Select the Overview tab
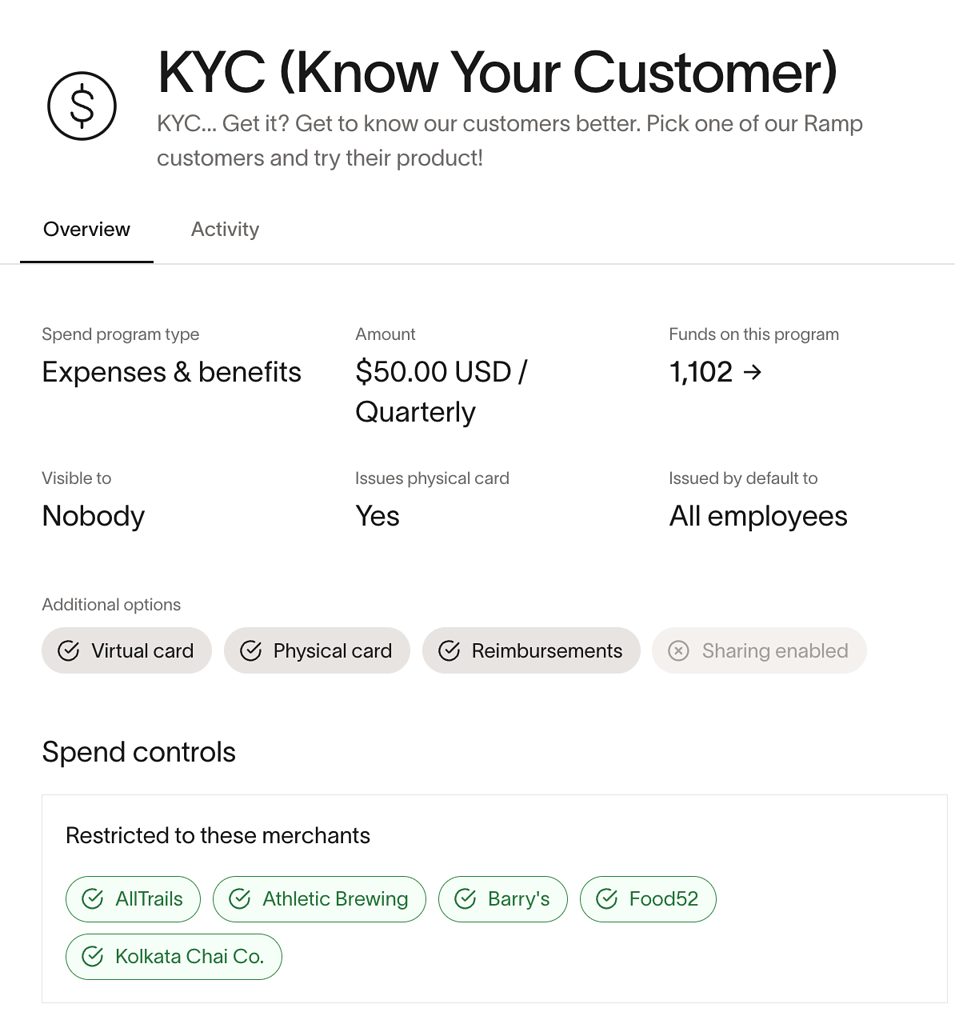This screenshot has width=955, height=1024. click(x=86, y=229)
